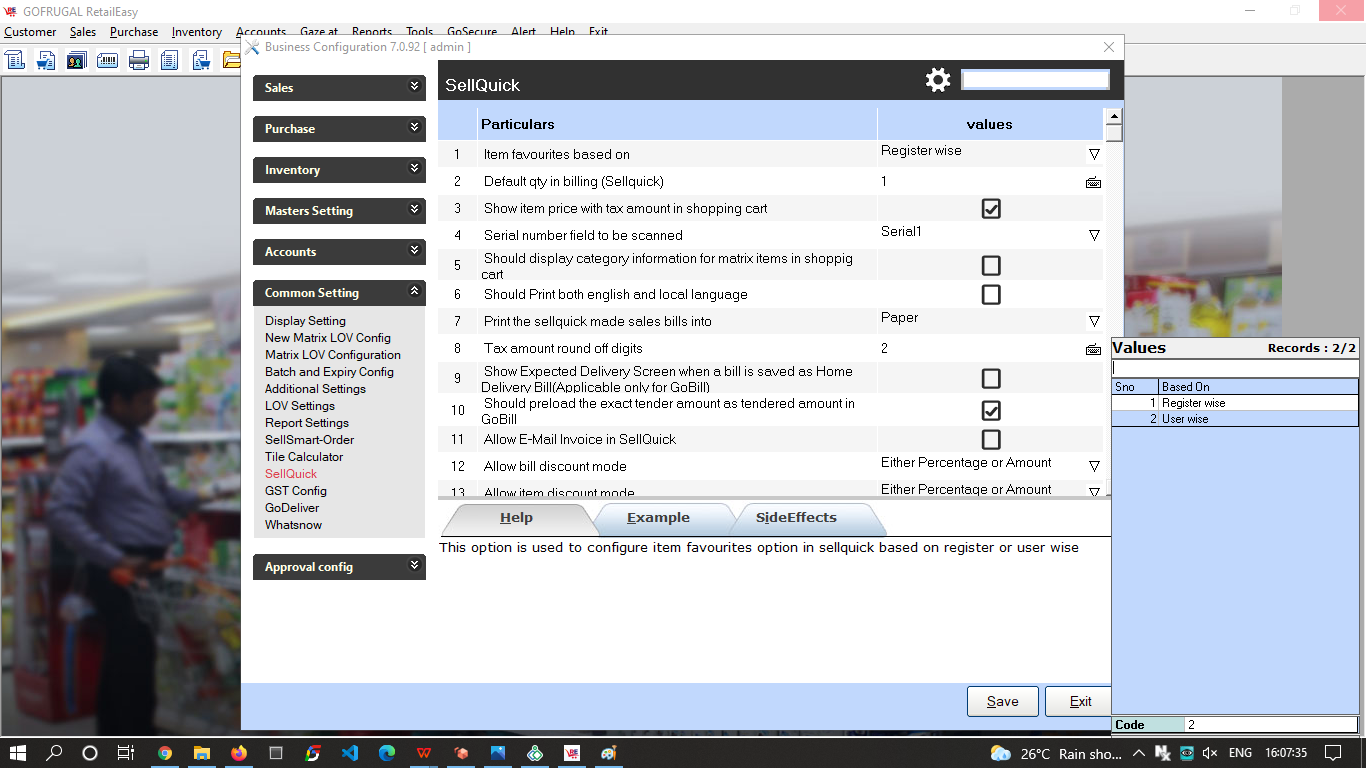
Task: Uncheck Show item price with tax amount
Action: pyautogui.click(x=990, y=209)
